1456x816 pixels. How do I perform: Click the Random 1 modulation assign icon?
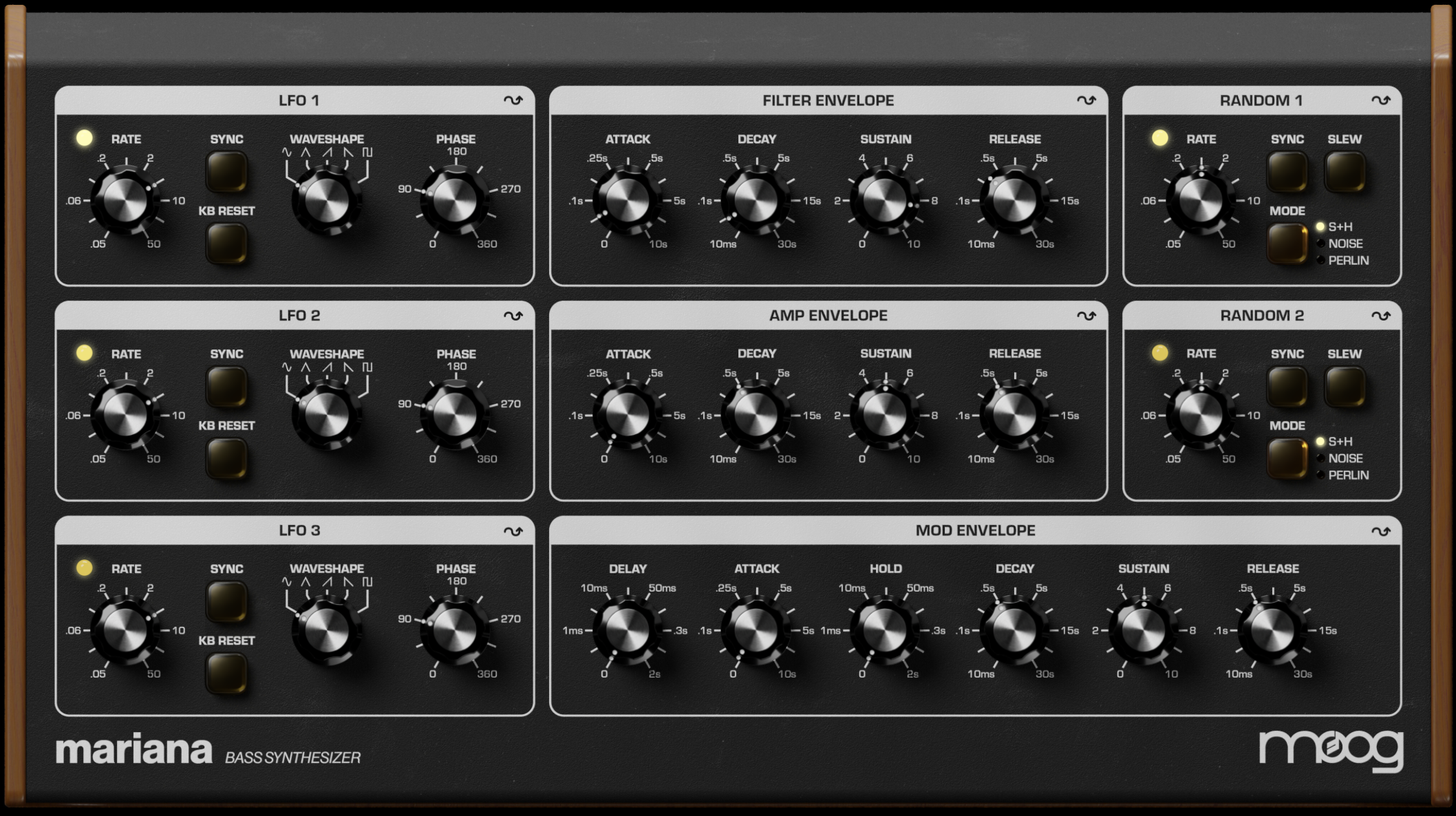click(1380, 100)
